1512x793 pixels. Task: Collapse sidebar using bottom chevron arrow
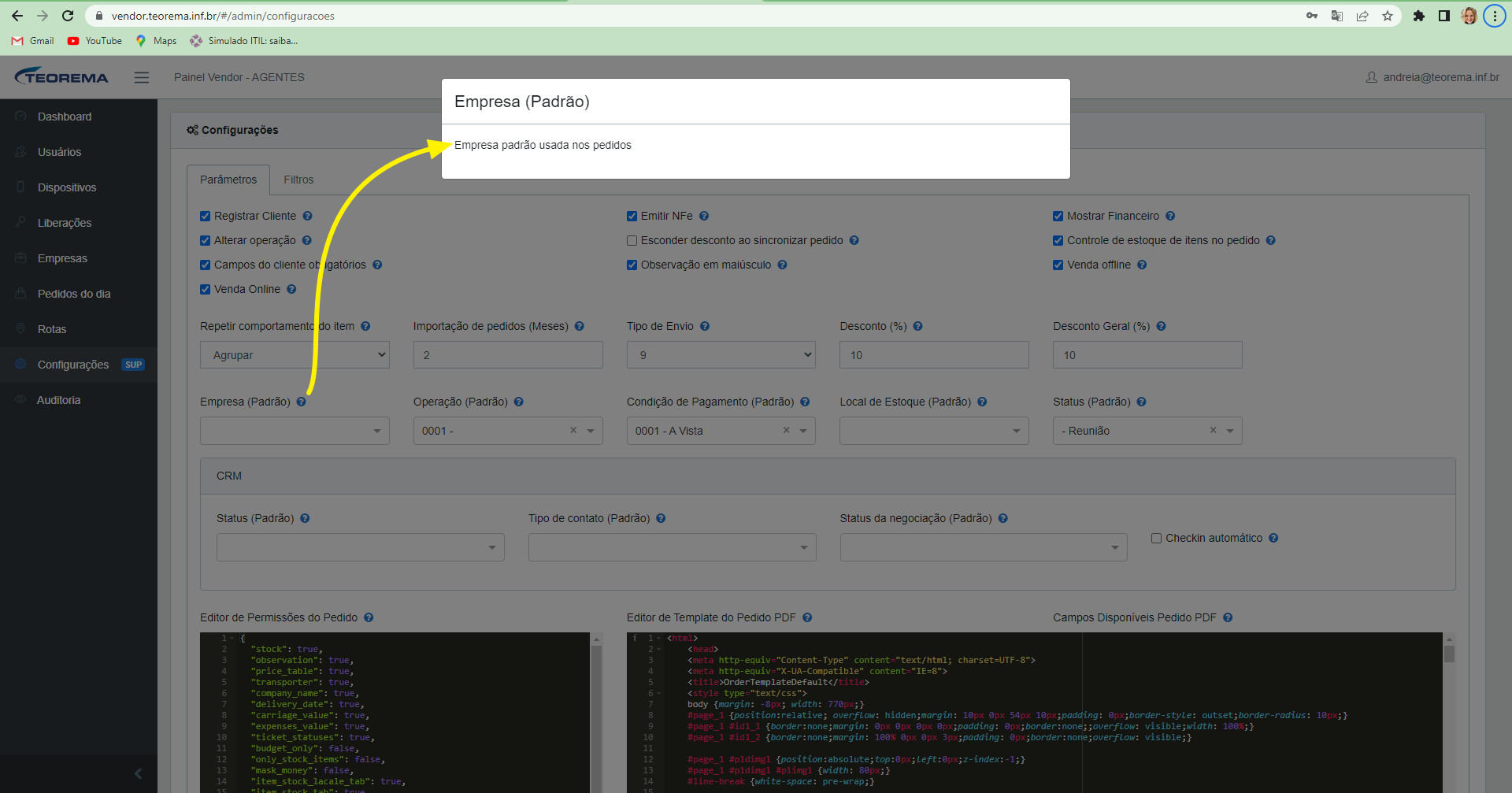click(138, 773)
